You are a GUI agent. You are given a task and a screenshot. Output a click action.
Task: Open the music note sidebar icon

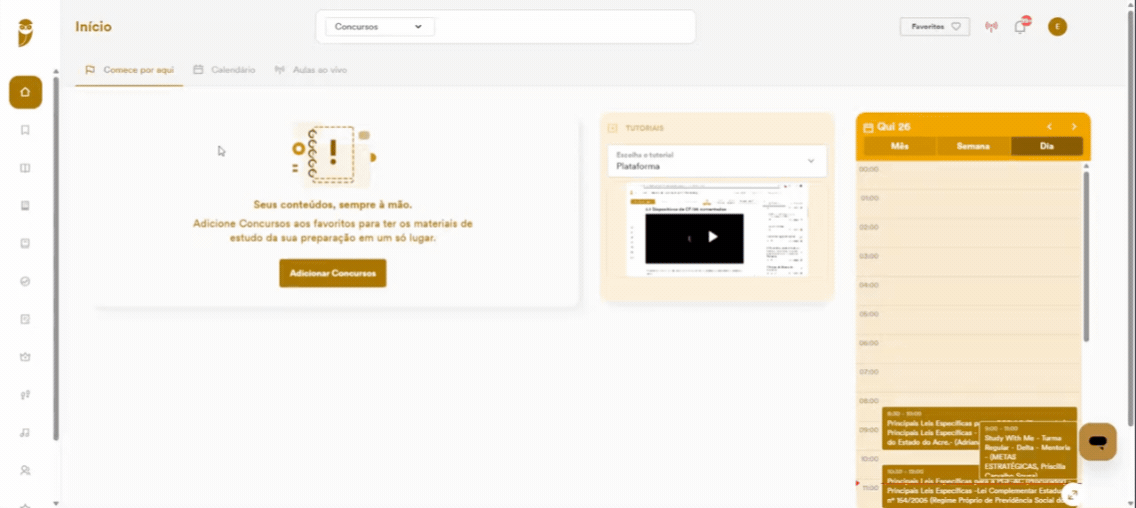(25, 433)
